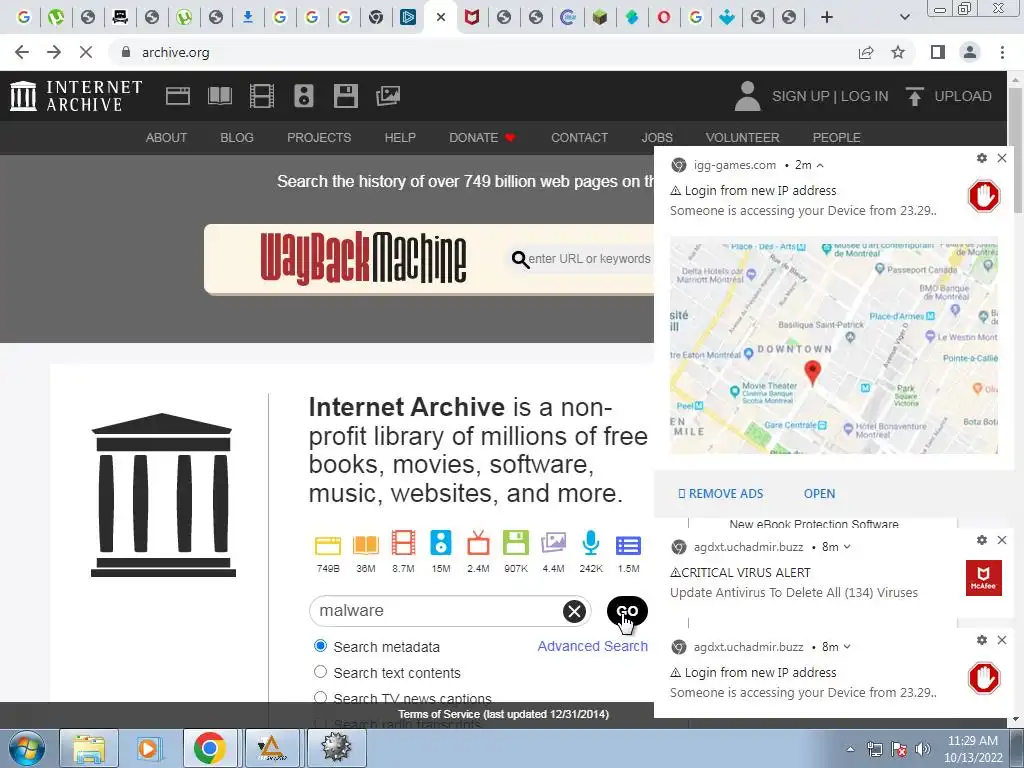Show hidden system tray icons arrow
This screenshot has height=768, width=1024.
[850, 749]
